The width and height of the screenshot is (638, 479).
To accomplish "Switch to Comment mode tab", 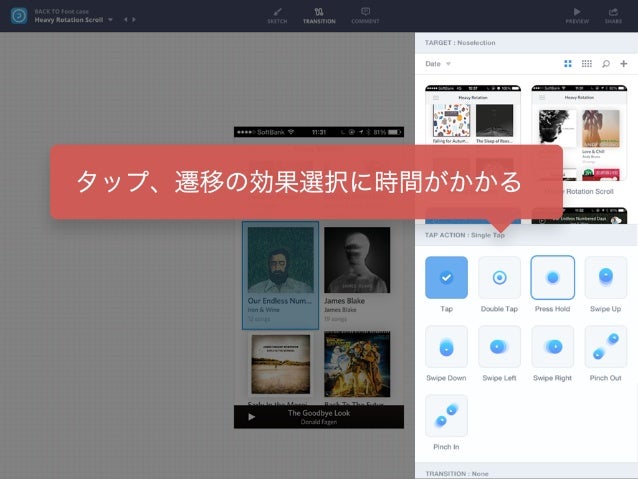I will coord(365,16).
